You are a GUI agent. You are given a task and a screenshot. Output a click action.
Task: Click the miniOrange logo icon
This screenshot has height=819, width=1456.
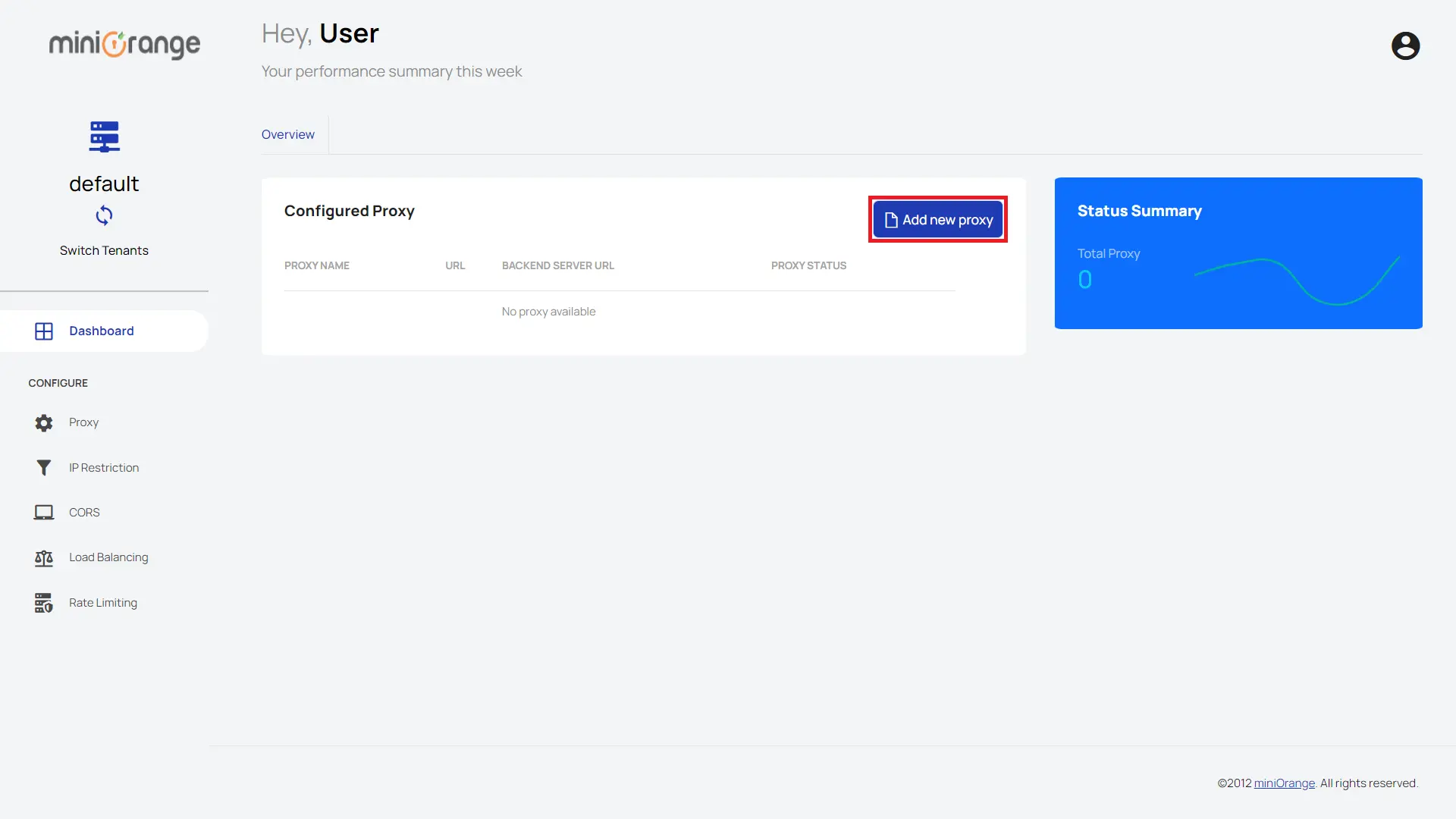124,43
